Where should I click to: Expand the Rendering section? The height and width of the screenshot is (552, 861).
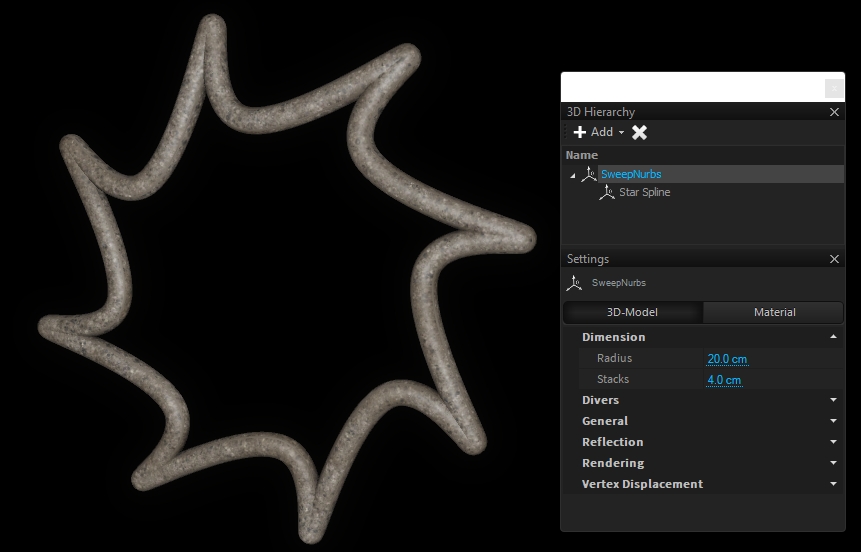833,463
